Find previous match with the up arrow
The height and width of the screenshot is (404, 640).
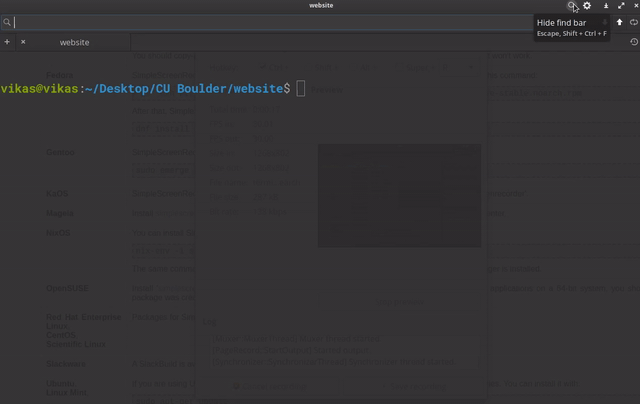pos(619,22)
